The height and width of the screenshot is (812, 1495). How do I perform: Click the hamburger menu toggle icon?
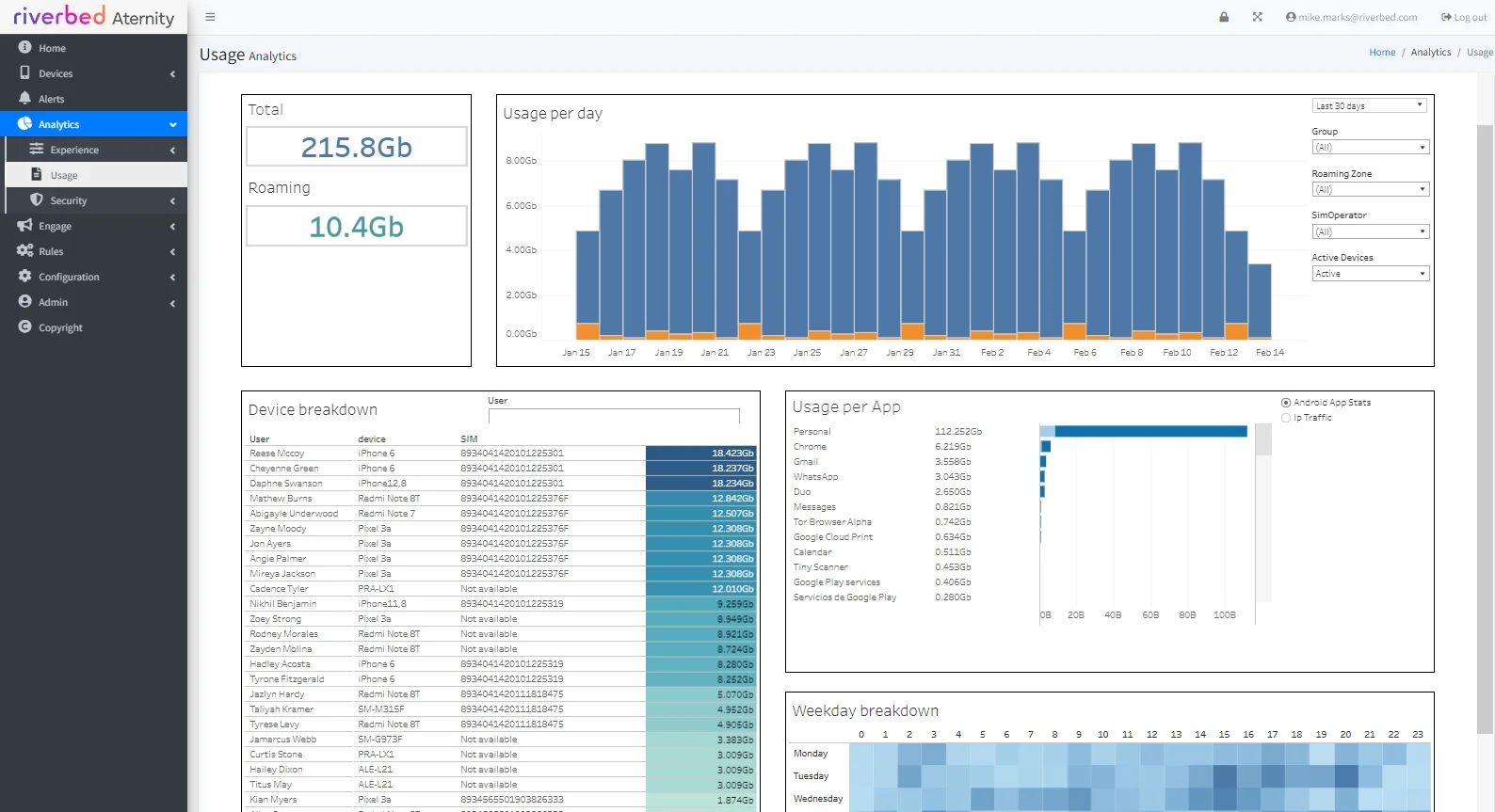point(210,17)
